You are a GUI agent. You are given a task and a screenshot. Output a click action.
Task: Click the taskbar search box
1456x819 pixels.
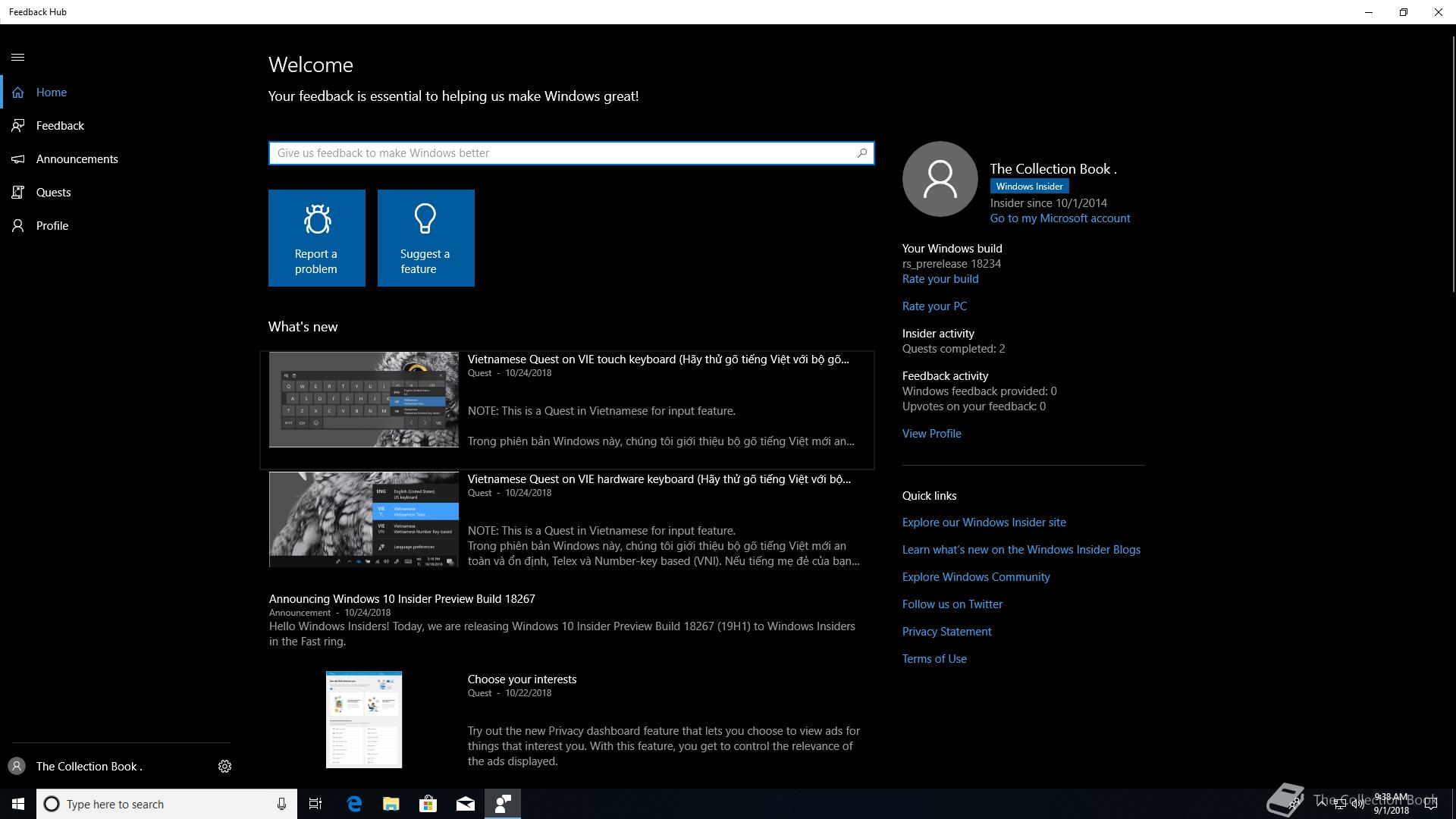(x=167, y=804)
